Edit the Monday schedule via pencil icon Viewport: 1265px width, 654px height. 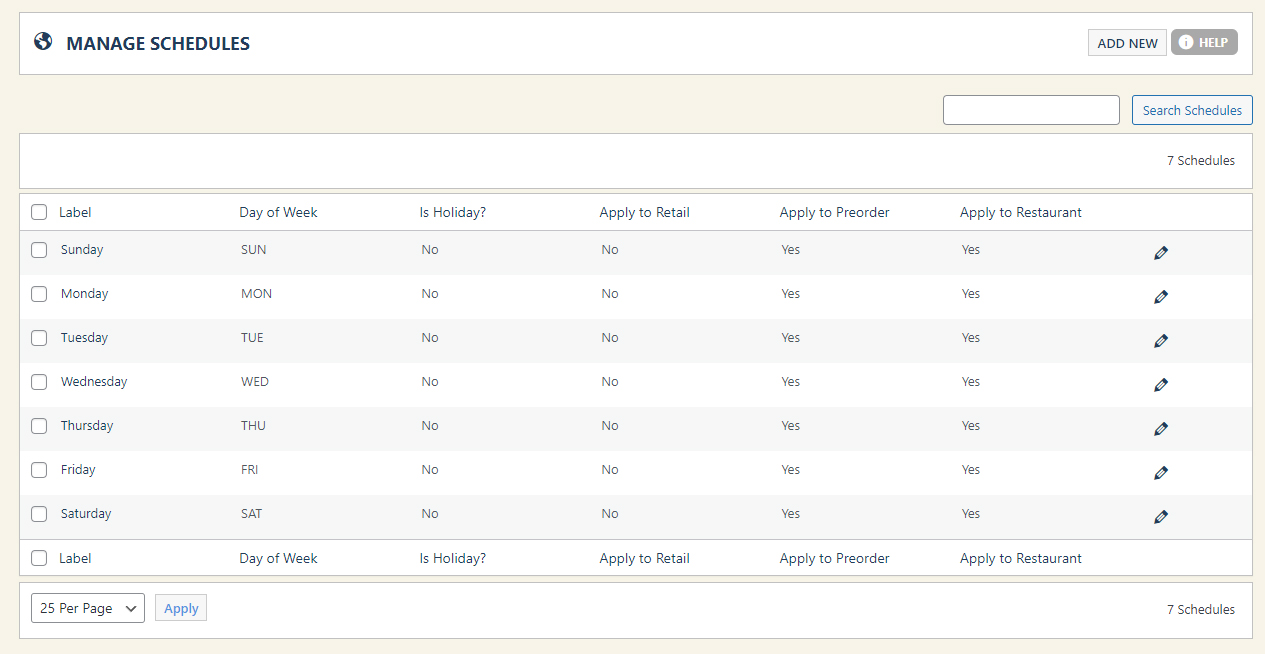click(x=1160, y=297)
